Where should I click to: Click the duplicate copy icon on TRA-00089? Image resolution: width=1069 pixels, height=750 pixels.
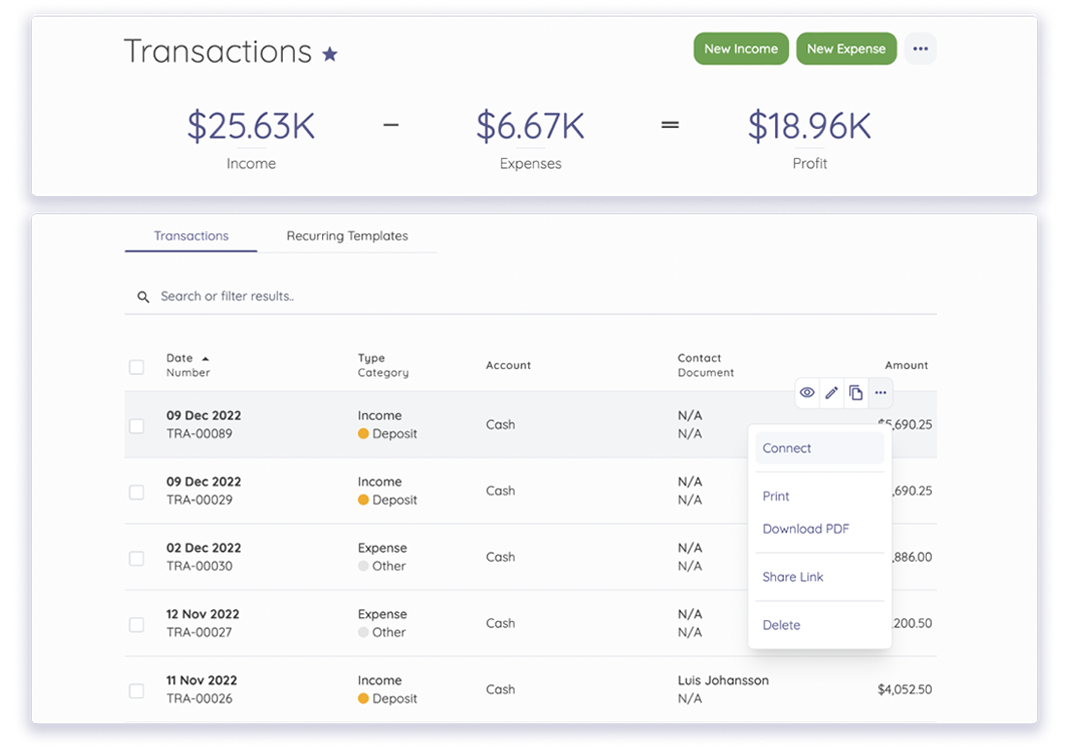[x=856, y=393]
